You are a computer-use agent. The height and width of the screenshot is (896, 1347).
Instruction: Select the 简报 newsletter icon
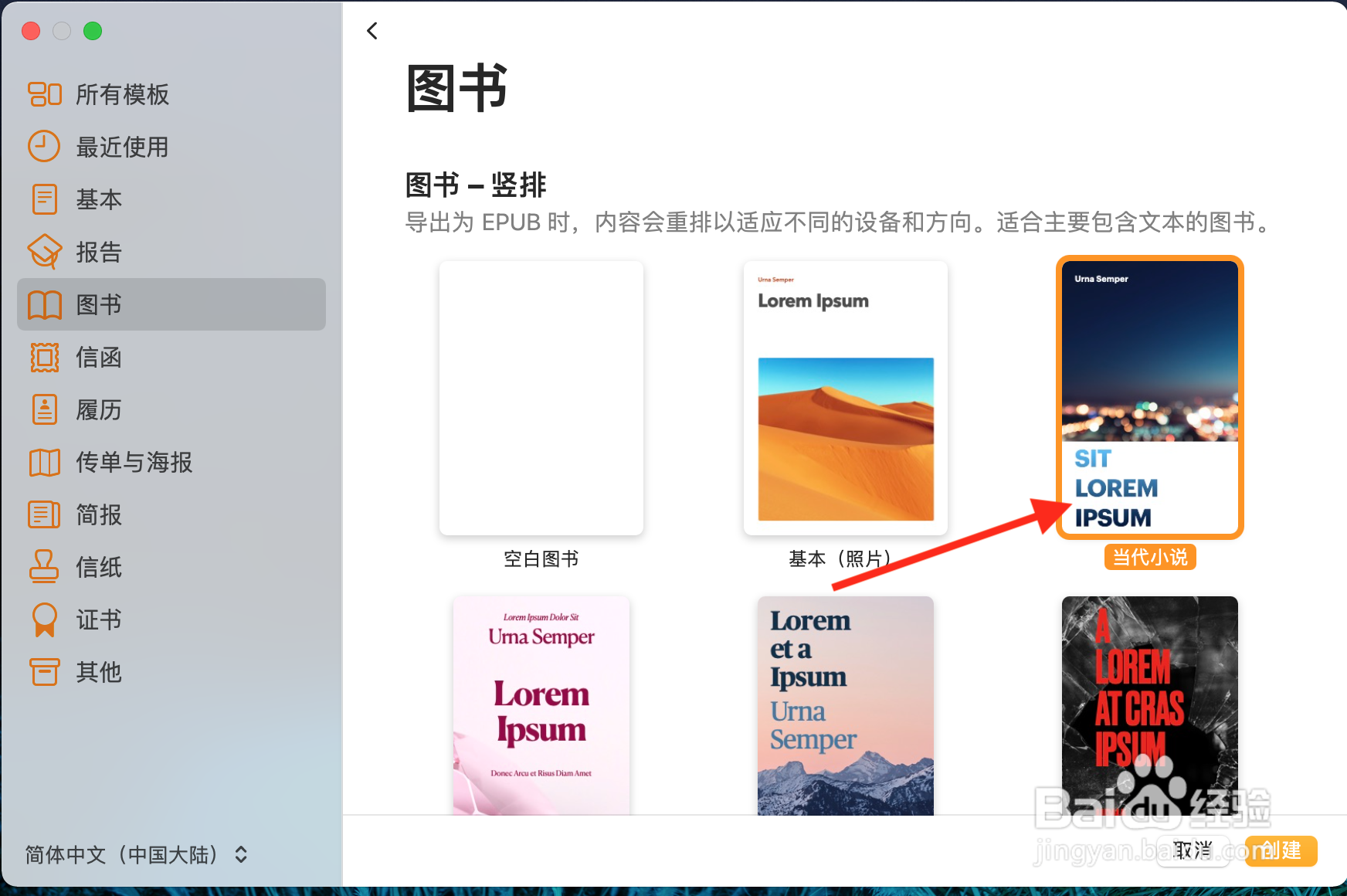point(44,514)
